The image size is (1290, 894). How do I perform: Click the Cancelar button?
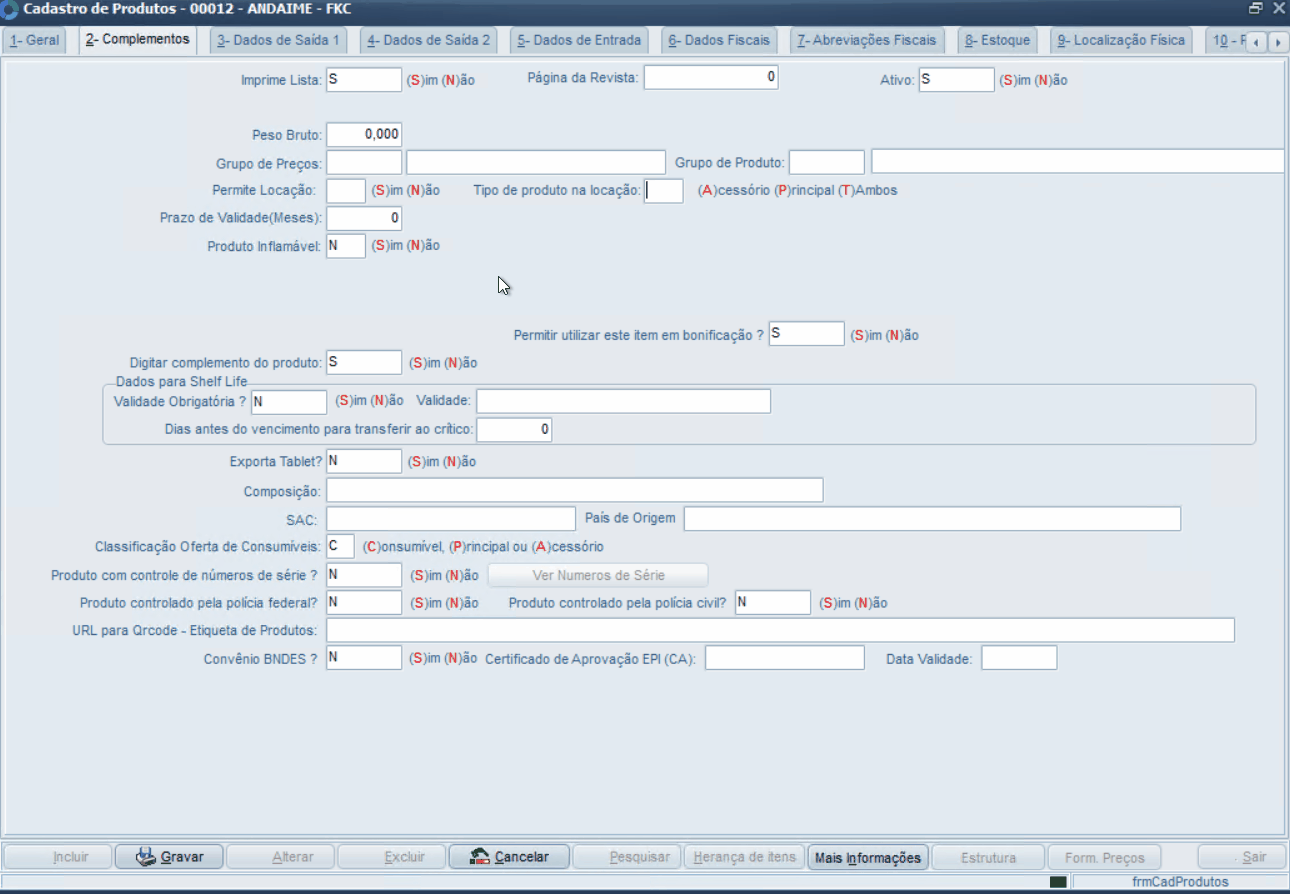(509, 857)
